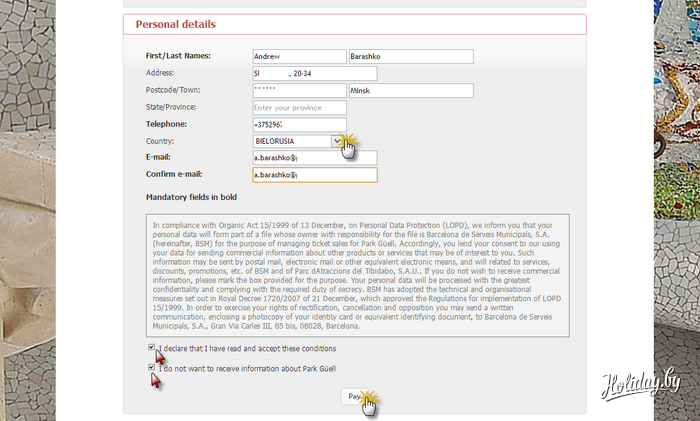Click the Postcode input field
This screenshot has height=421, width=700.
coord(297,91)
